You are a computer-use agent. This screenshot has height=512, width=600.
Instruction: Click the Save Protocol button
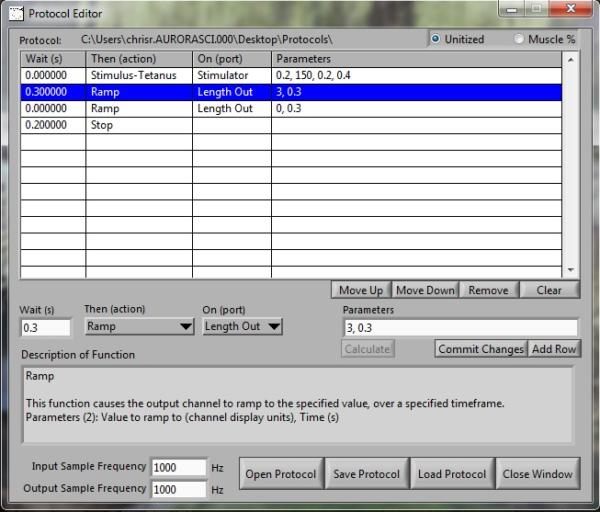point(367,474)
